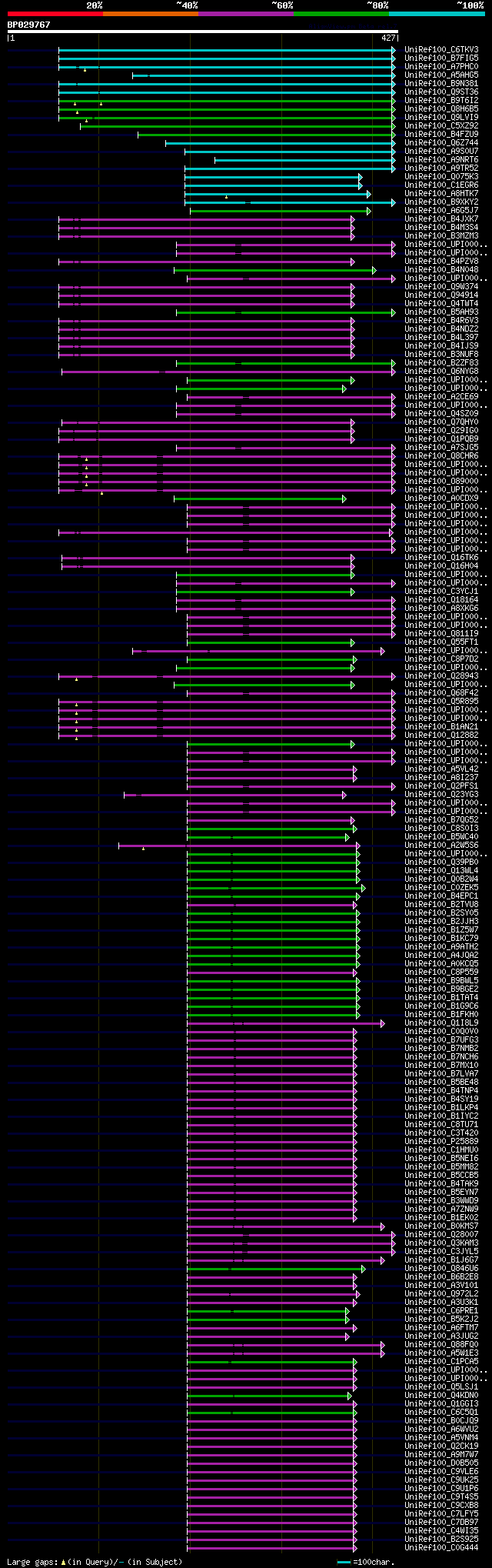This screenshot has height=1568, width=492.
Task: Select label UniRef100_B7QG52
Action: [x=441, y=820]
